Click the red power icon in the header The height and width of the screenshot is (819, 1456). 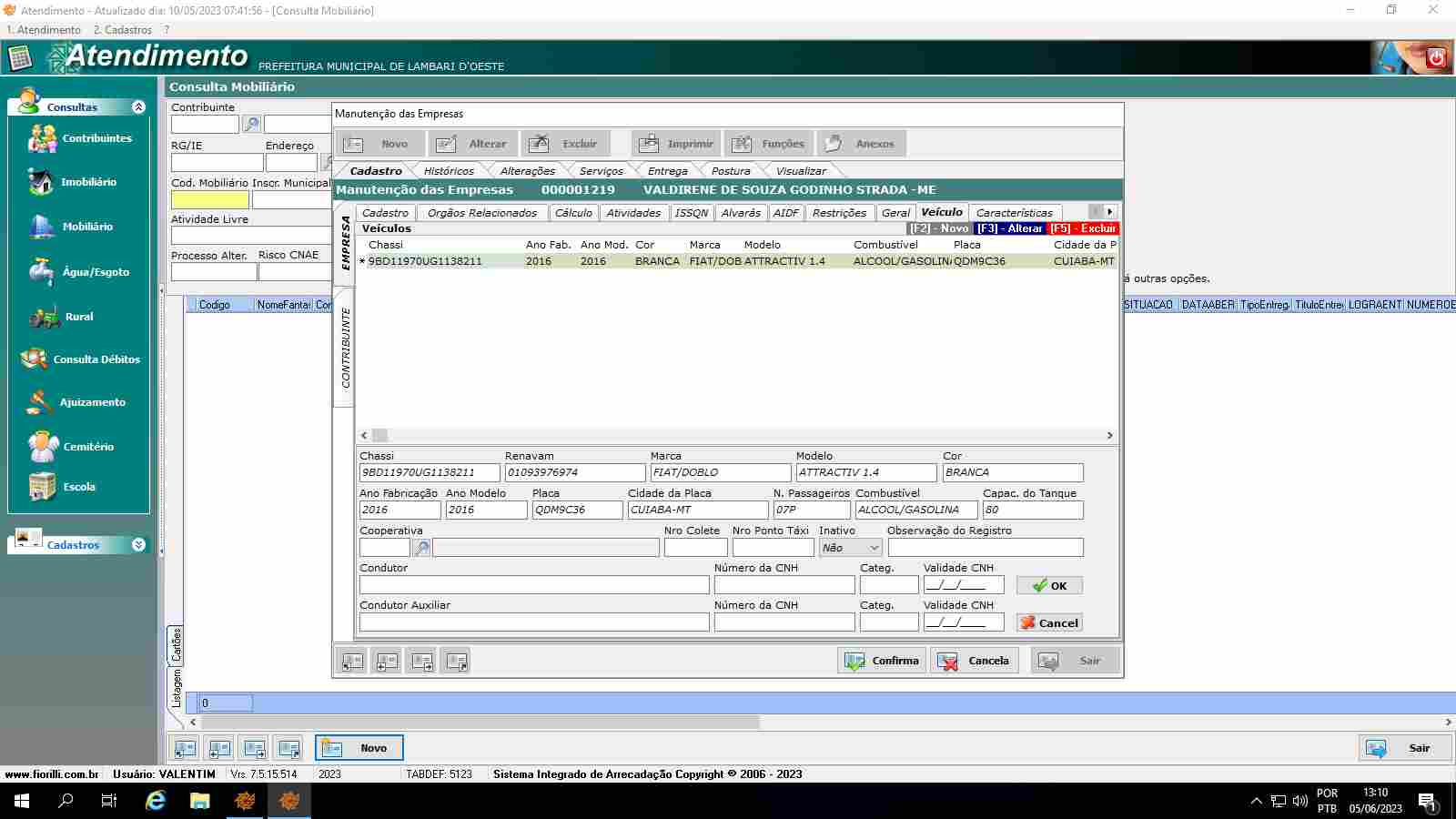[x=1437, y=57]
